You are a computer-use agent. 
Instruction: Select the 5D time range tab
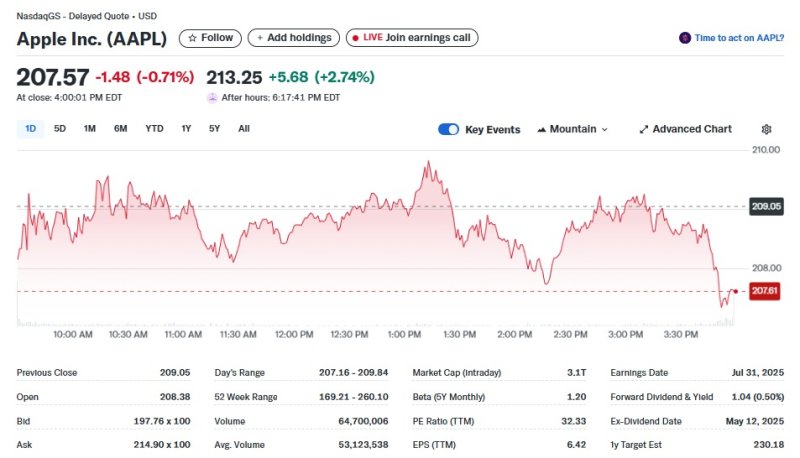click(x=60, y=129)
